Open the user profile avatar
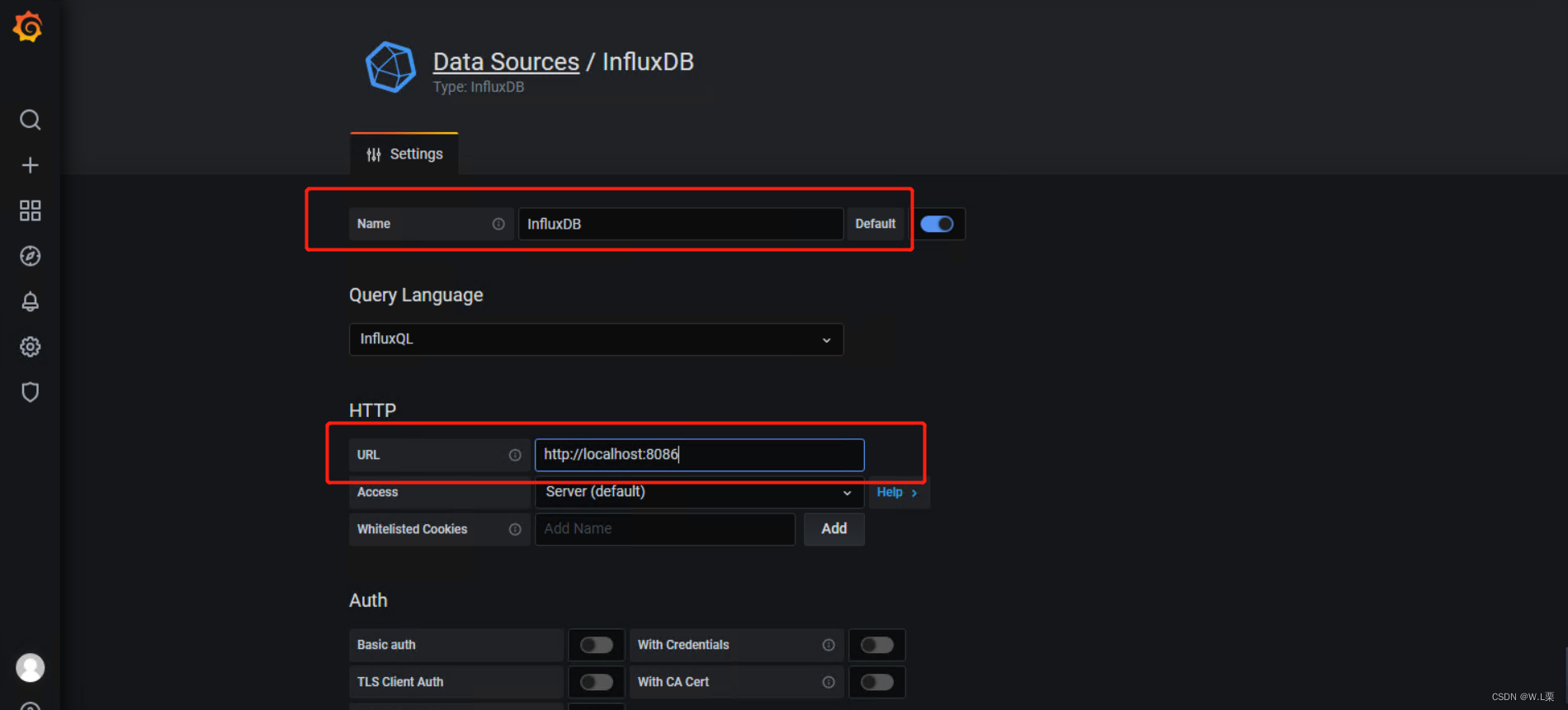1568x710 pixels. coord(31,667)
